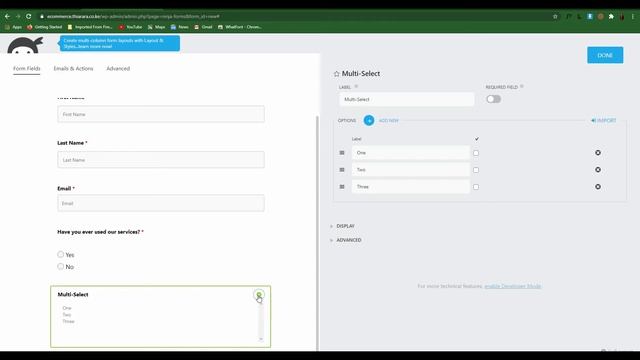The height and width of the screenshot is (360, 640).
Task: Click the Required Field help info icon
Action: pyautogui.click(x=522, y=87)
